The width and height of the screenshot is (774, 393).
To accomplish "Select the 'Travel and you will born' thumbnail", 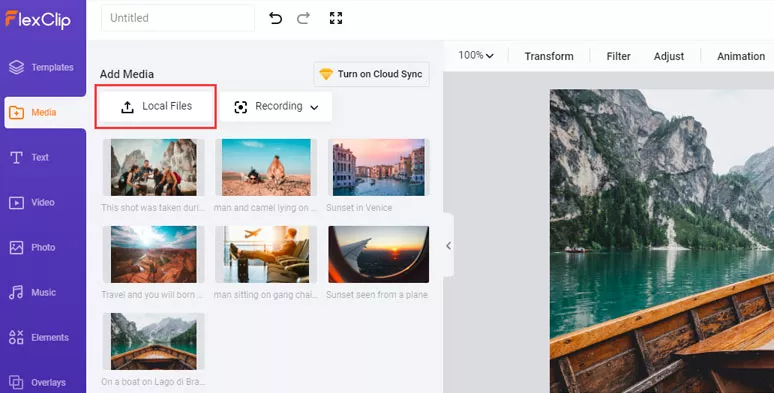I will click(154, 254).
